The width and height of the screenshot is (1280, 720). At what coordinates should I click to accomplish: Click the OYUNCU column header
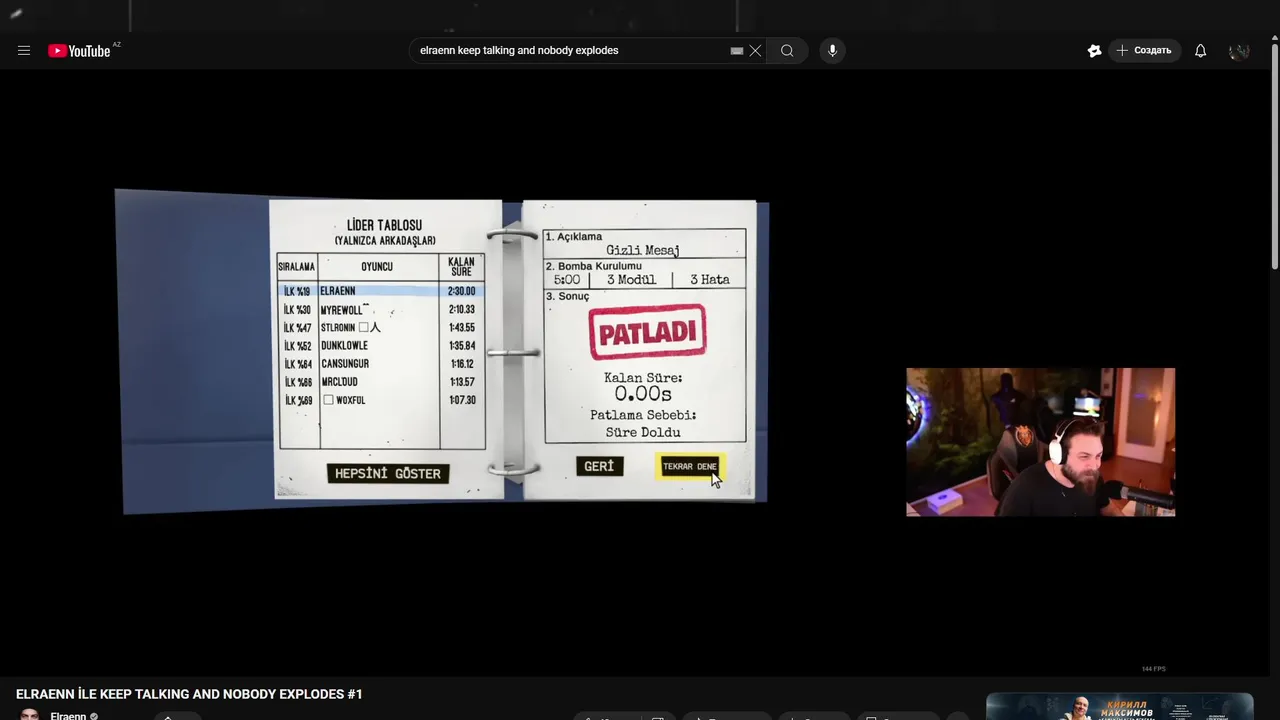tap(377, 267)
